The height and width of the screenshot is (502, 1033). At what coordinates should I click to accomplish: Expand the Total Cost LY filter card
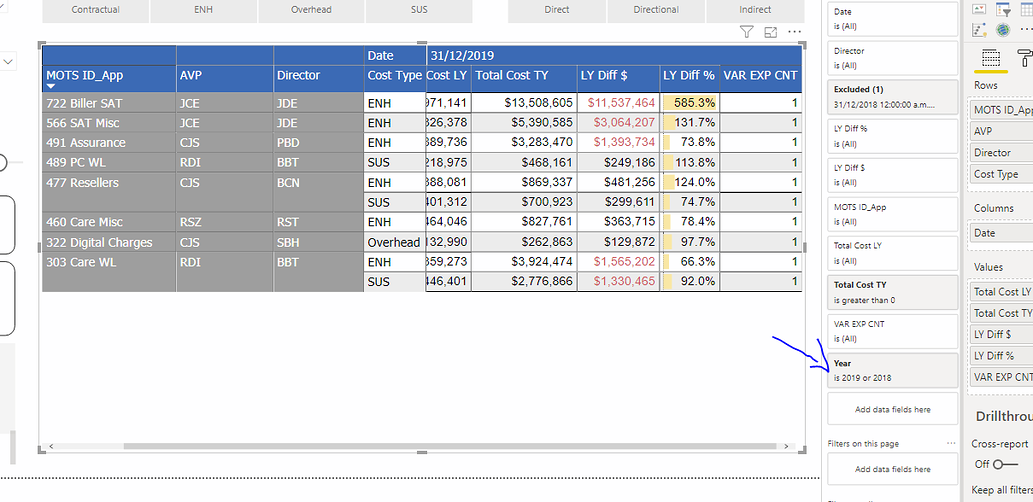coord(892,253)
